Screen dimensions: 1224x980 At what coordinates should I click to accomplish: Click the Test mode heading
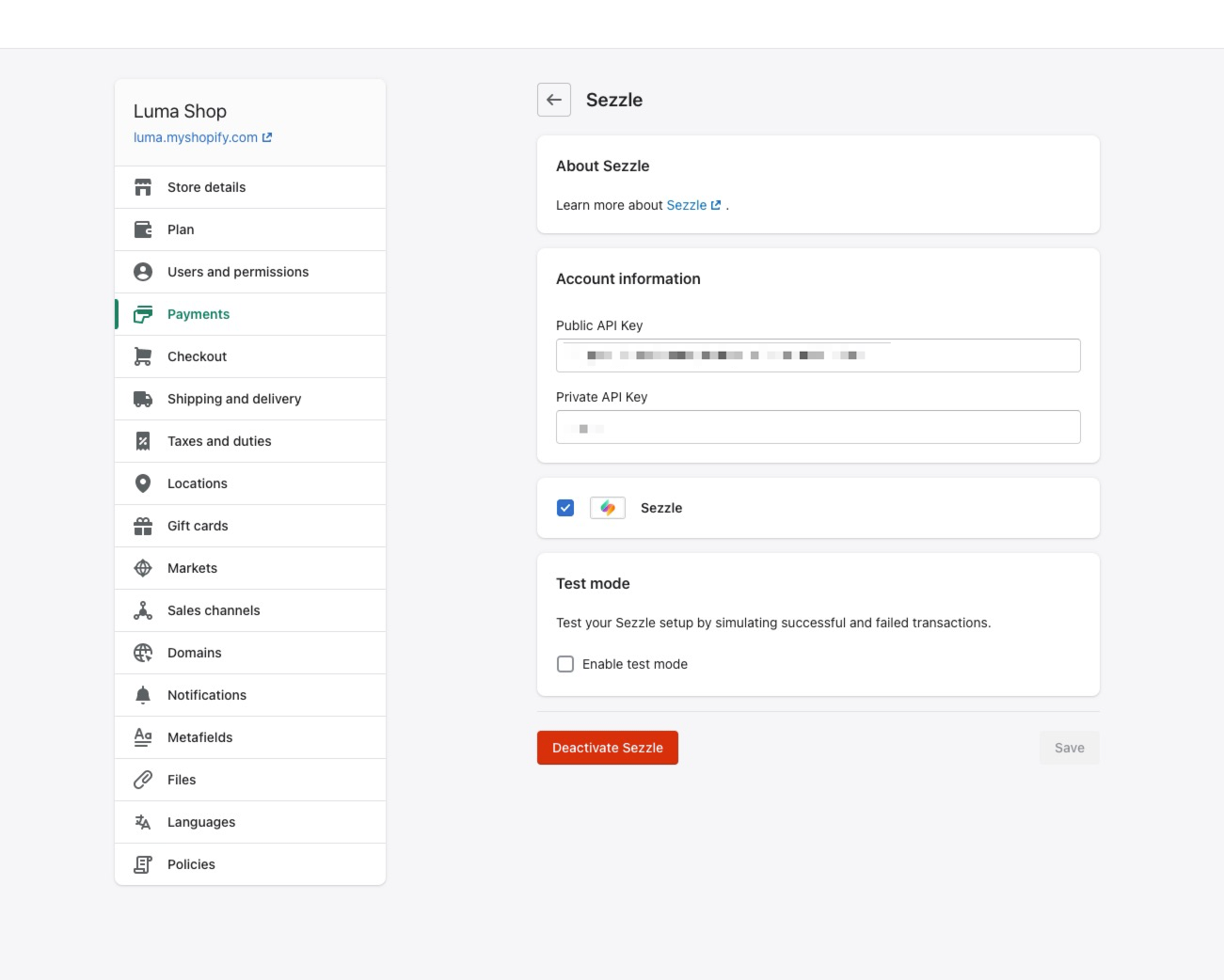593,583
